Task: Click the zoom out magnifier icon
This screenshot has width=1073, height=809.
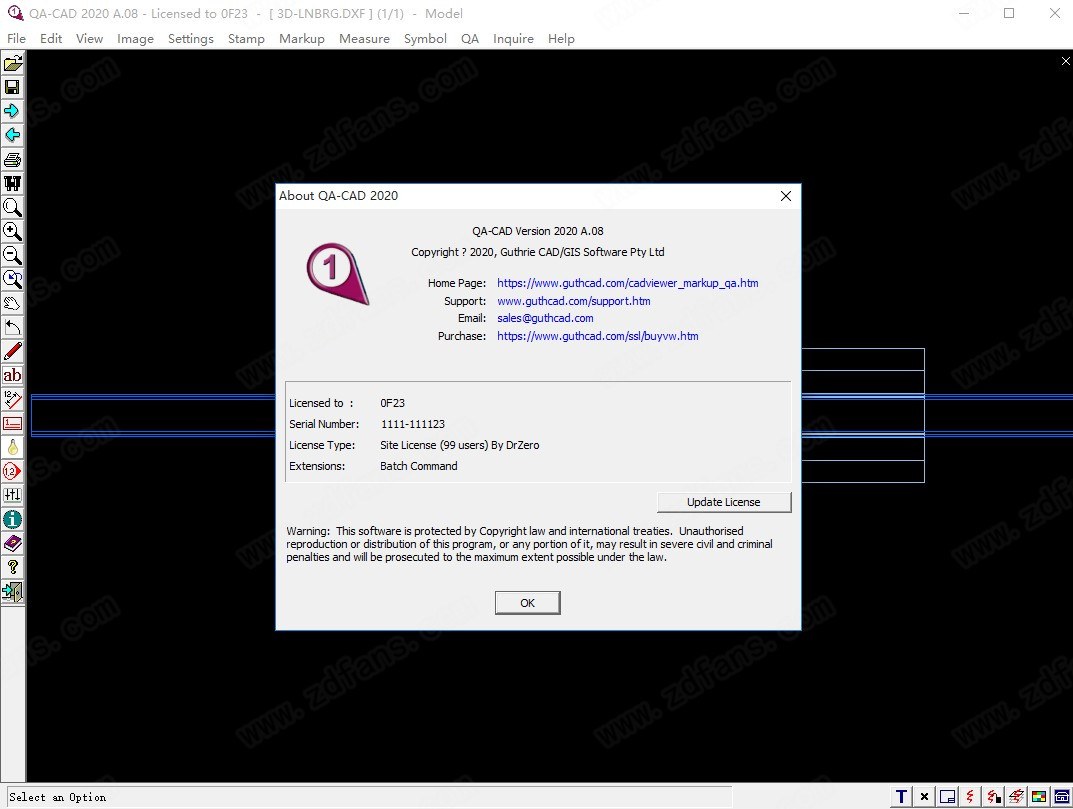Action: click(12, 255)
